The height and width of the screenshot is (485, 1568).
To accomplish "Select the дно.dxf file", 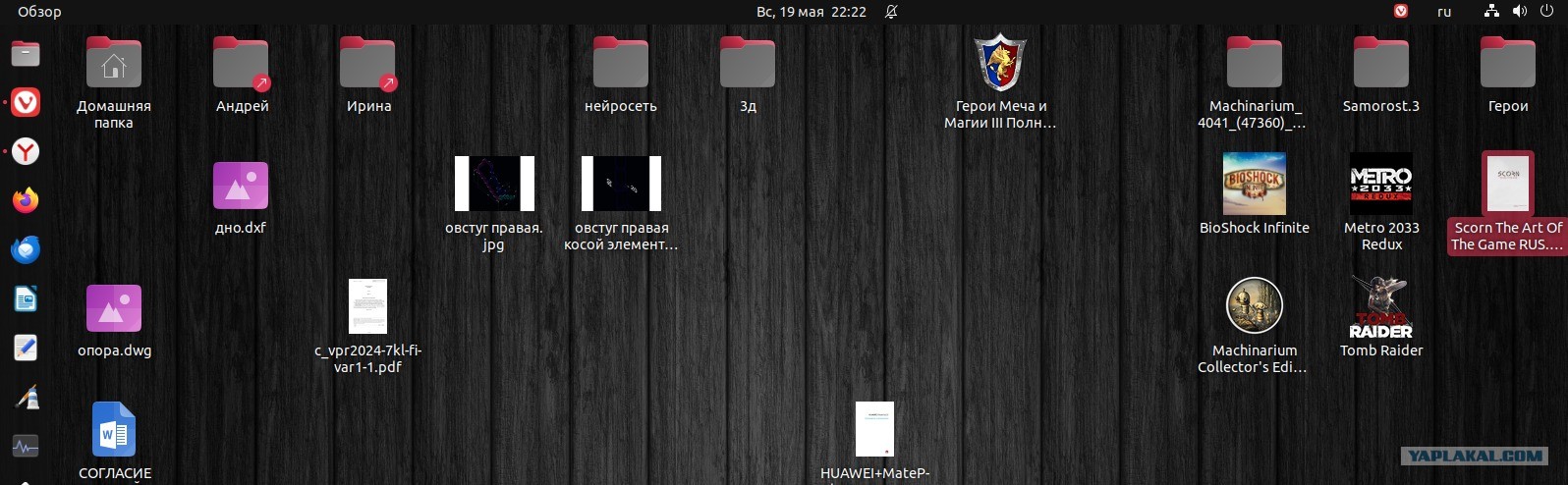I will click(x=241, y=197).
